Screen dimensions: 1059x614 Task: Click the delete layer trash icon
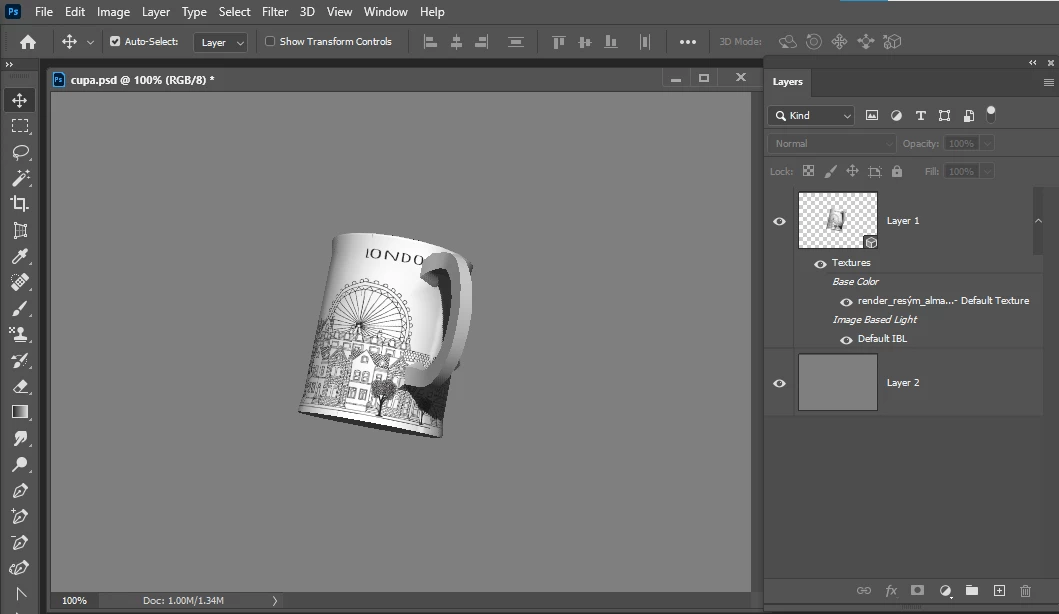[1025, 591]
